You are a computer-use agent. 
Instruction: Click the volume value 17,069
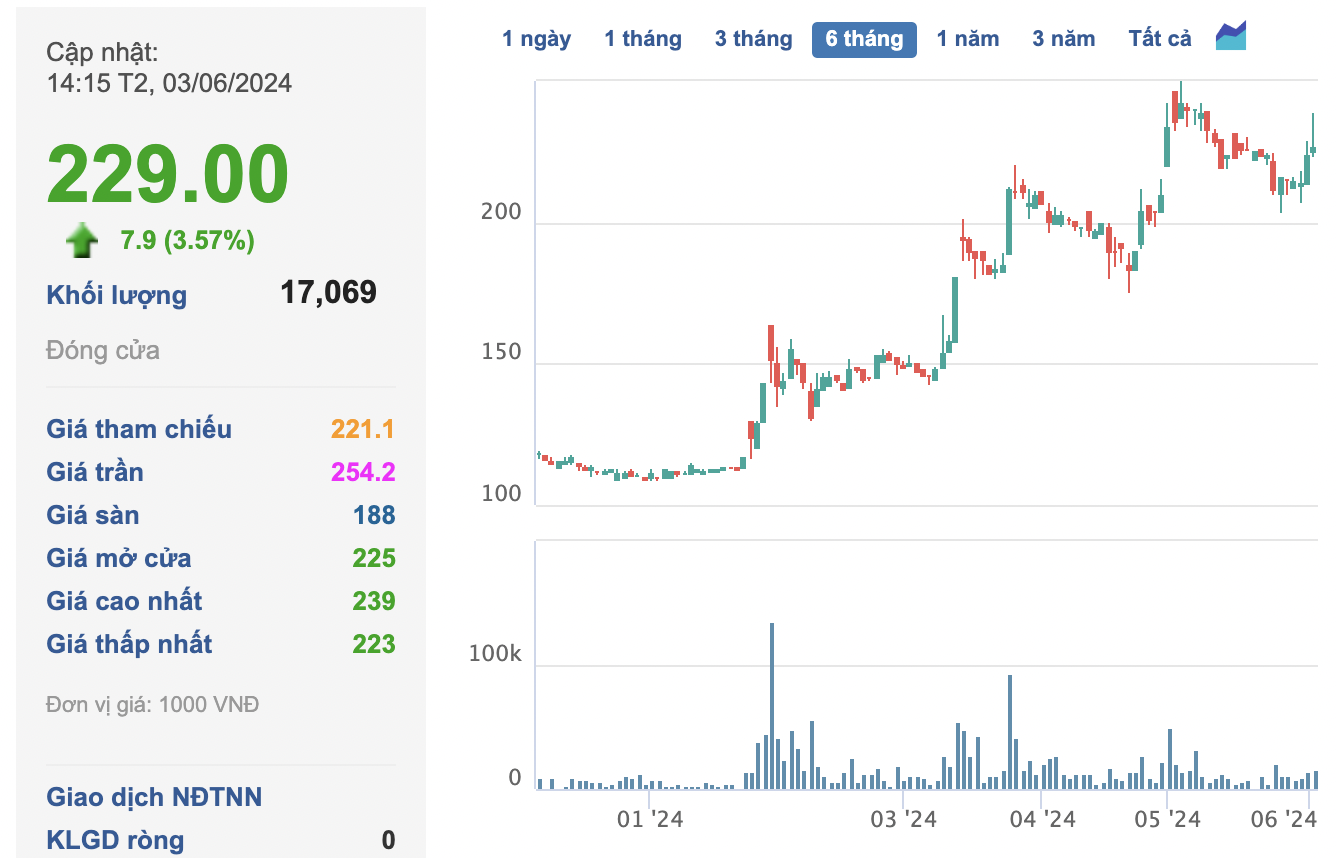pos(328,292)
